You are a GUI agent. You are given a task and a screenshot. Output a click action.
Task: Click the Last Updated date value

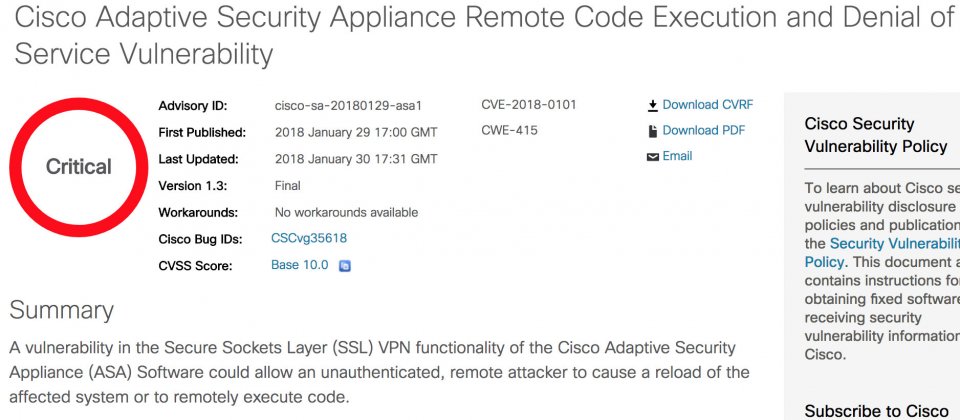click(x=356, y=159)
